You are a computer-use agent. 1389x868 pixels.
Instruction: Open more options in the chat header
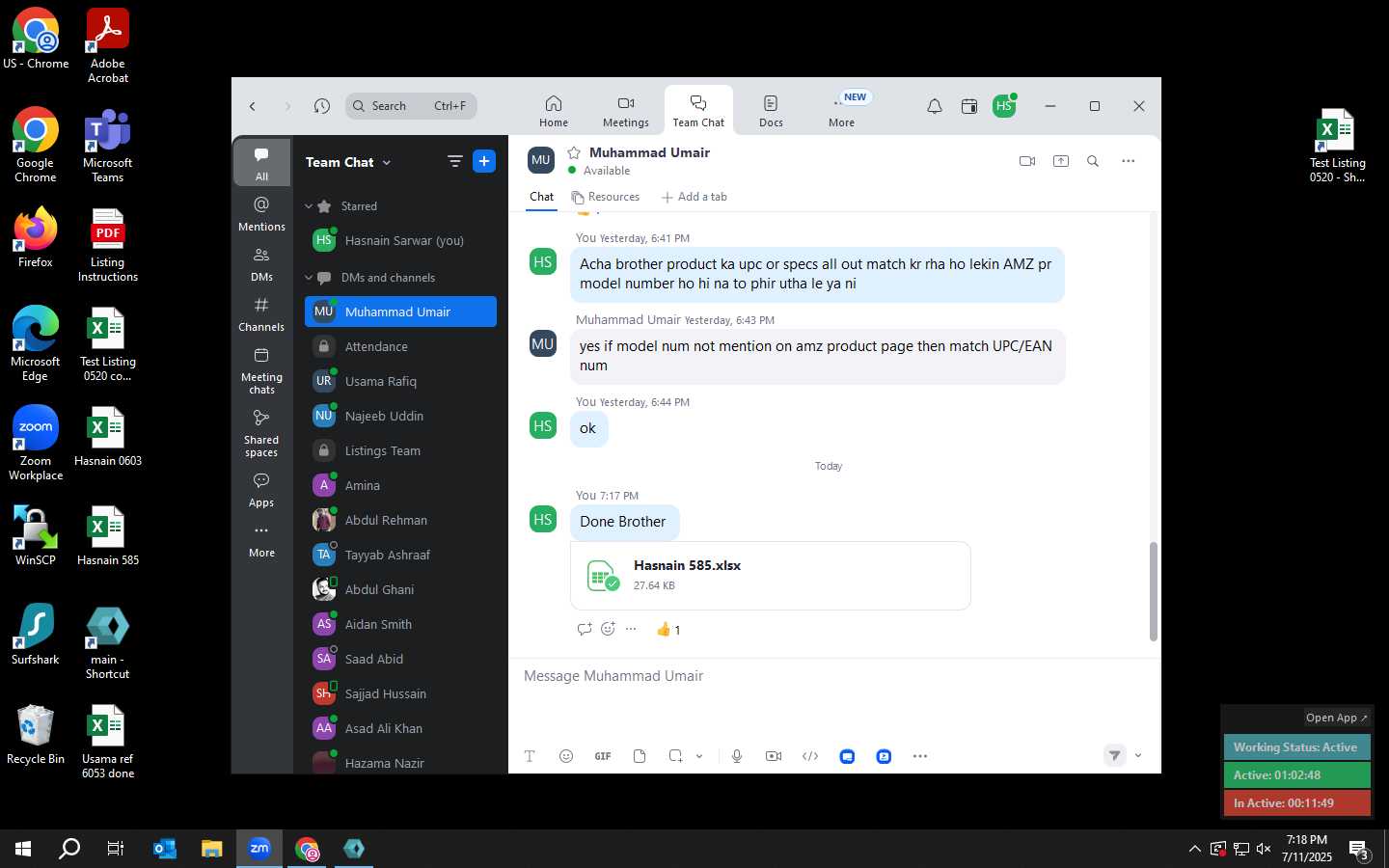click(x=1129, y=161)
